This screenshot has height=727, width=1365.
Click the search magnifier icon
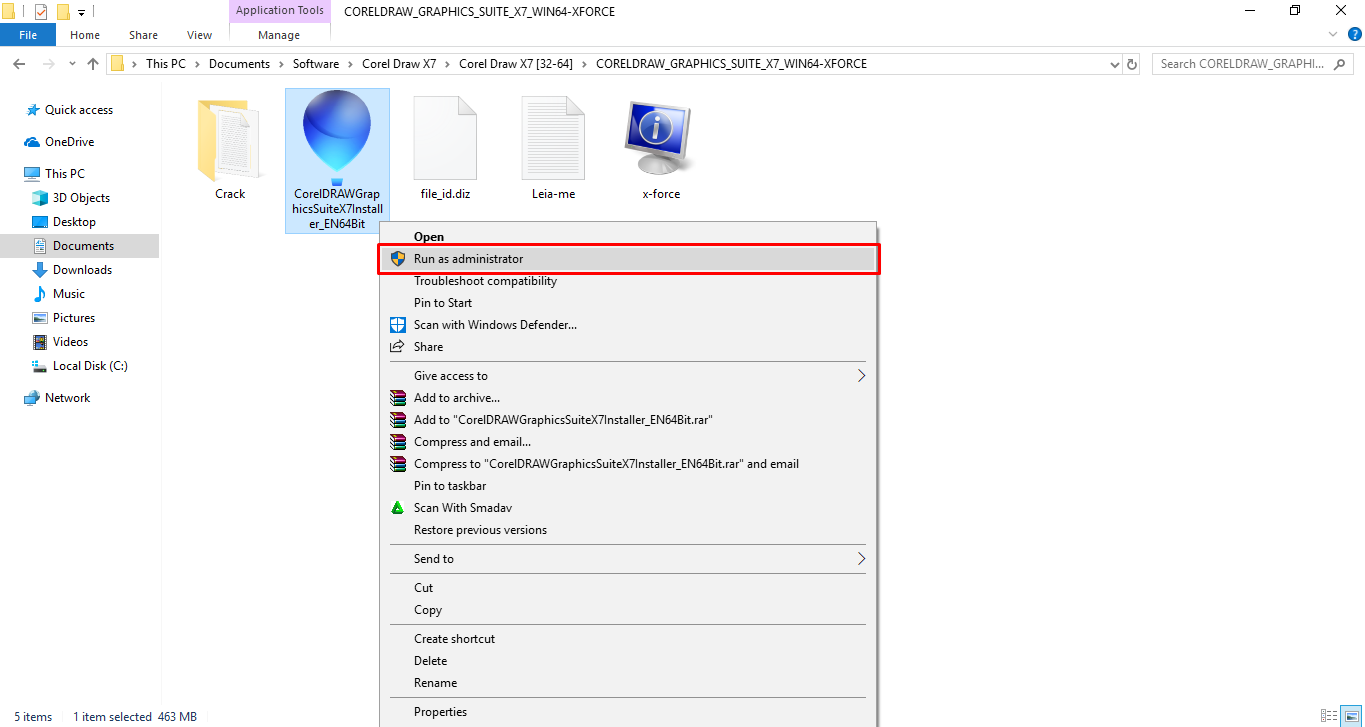point(1340,64)
